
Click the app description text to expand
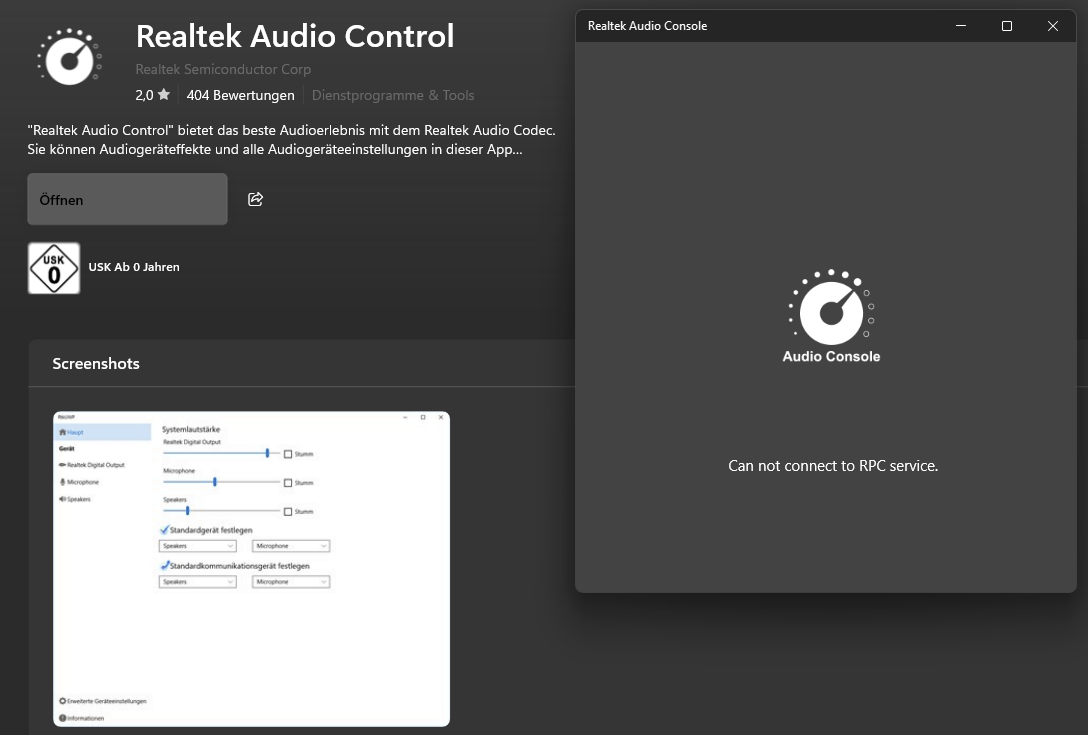click(x=291, y=140)
